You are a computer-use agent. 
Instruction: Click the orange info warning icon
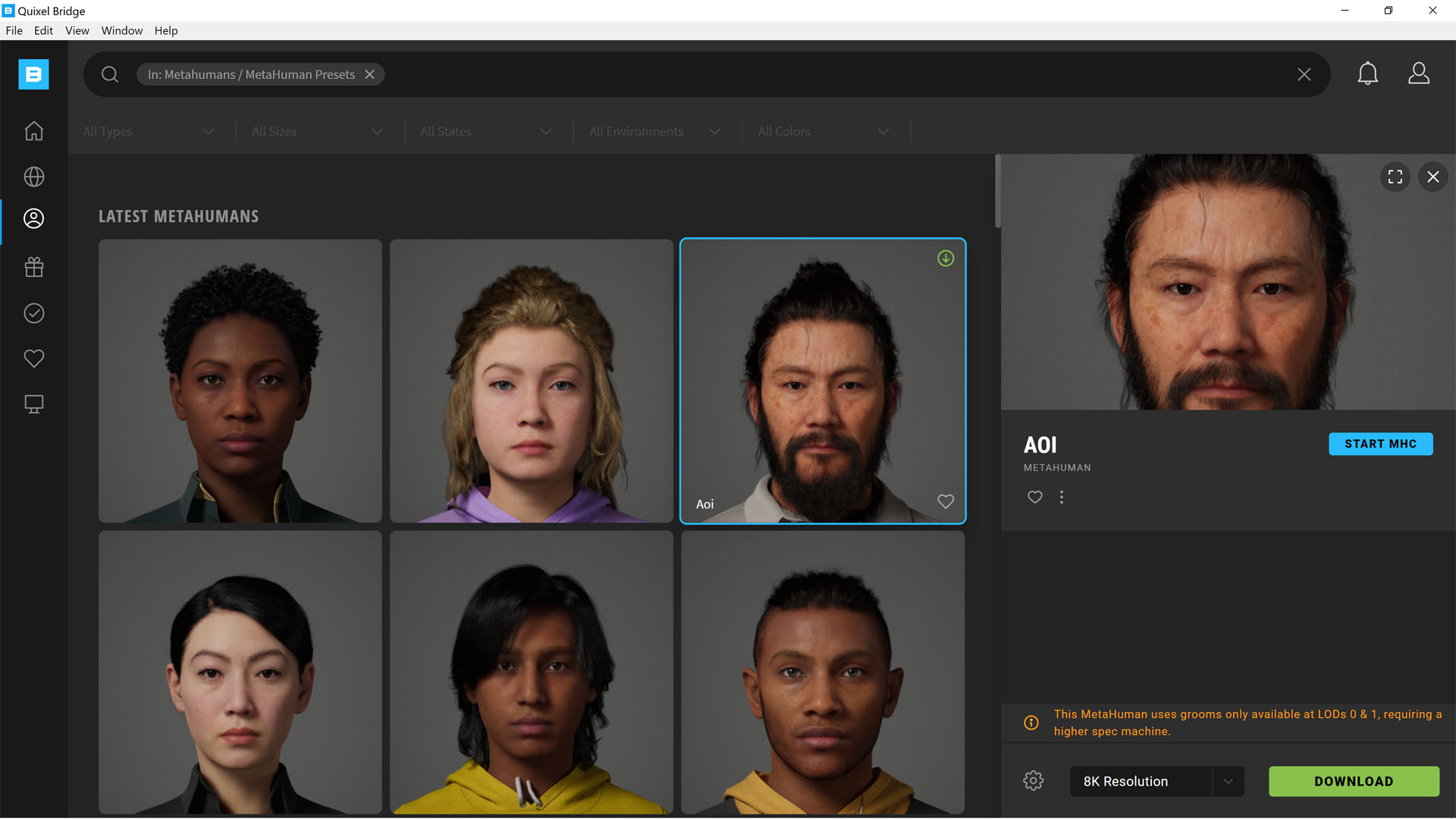[1031, 723]
